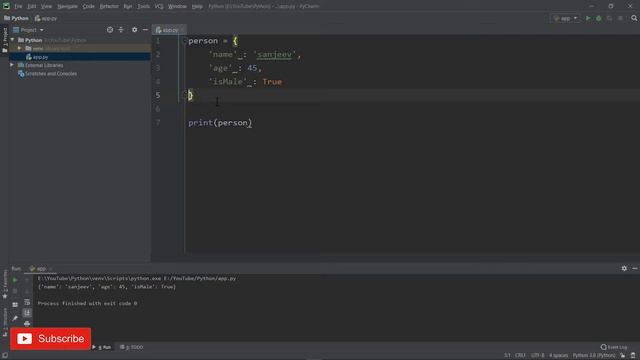Image resolution: width=640 pixels, height=360 pixels.
Task: Click the 4: Run tool window button
Action: click(x=102, y=347)
